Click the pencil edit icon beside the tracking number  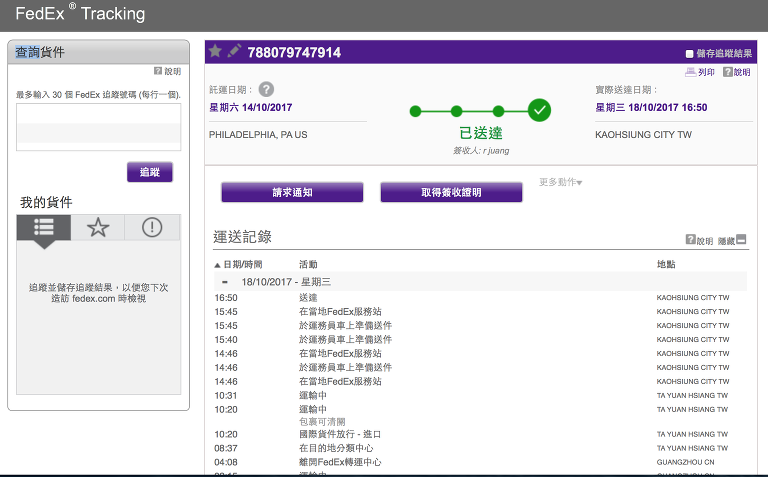click(234, 52)
